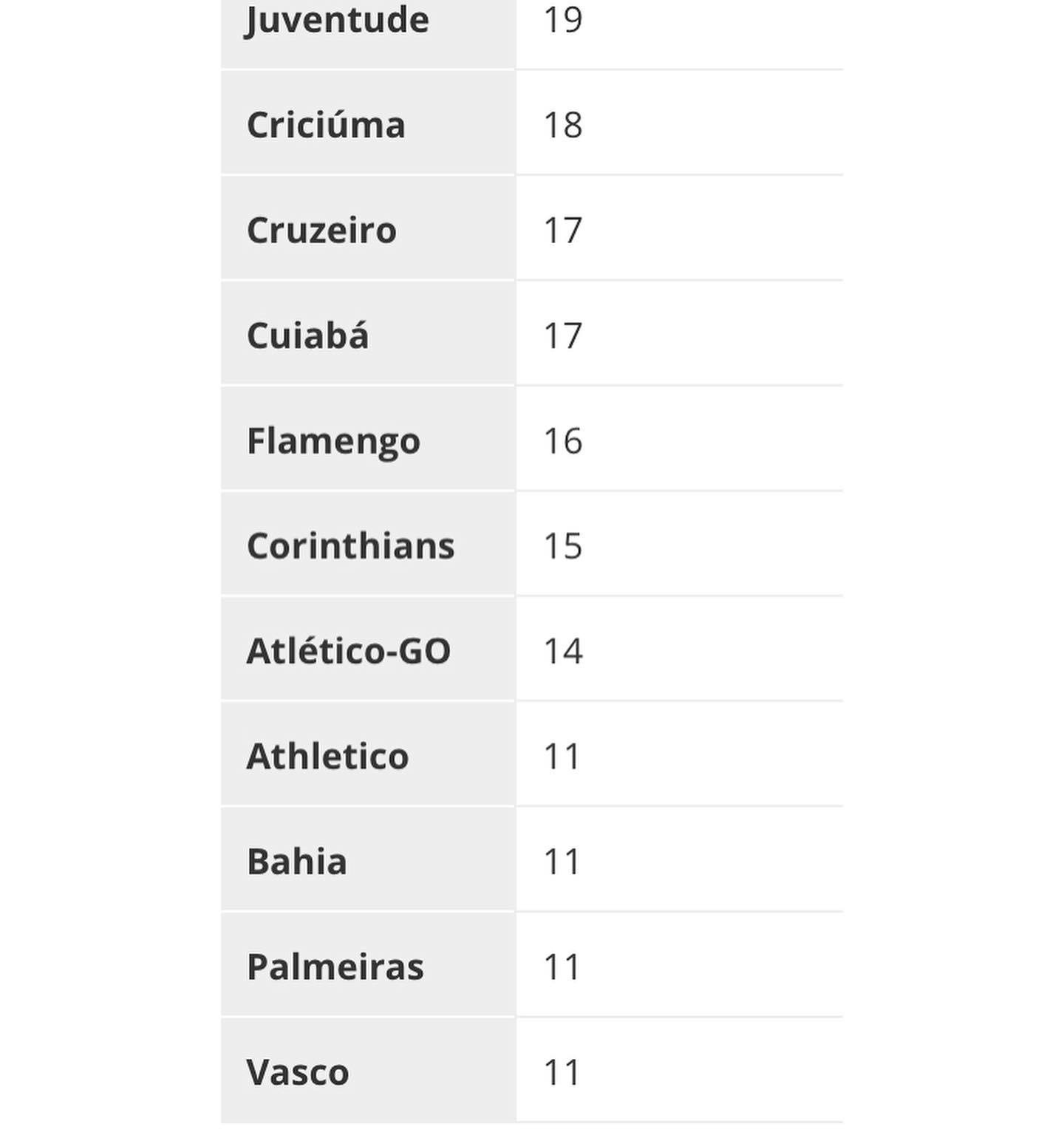The width and height of the screenshot is (1064, 1135).
Task: Select the number 14 for Atlético-GO
Action: tap(563, 651)
